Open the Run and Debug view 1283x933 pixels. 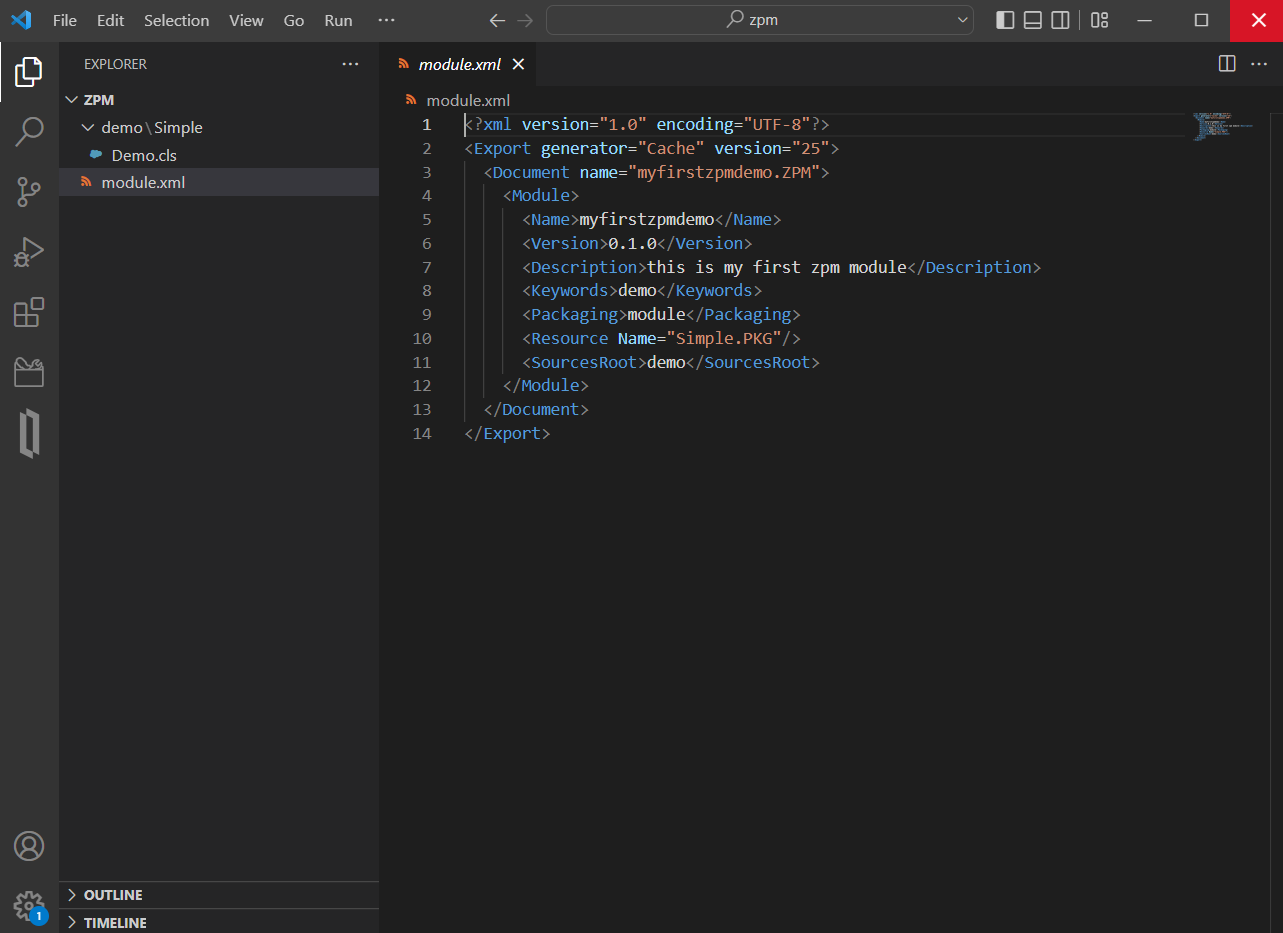coord(29,252)
